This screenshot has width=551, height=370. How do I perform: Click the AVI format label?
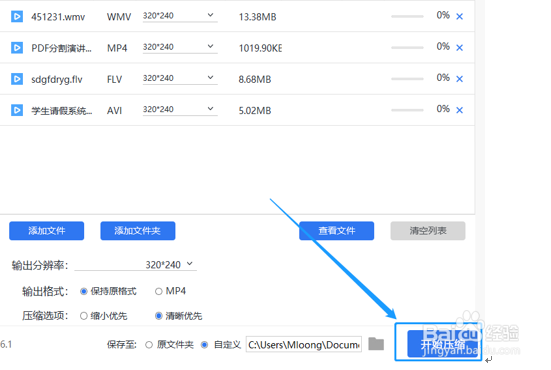pyautogui.click(x=115, y=111)
